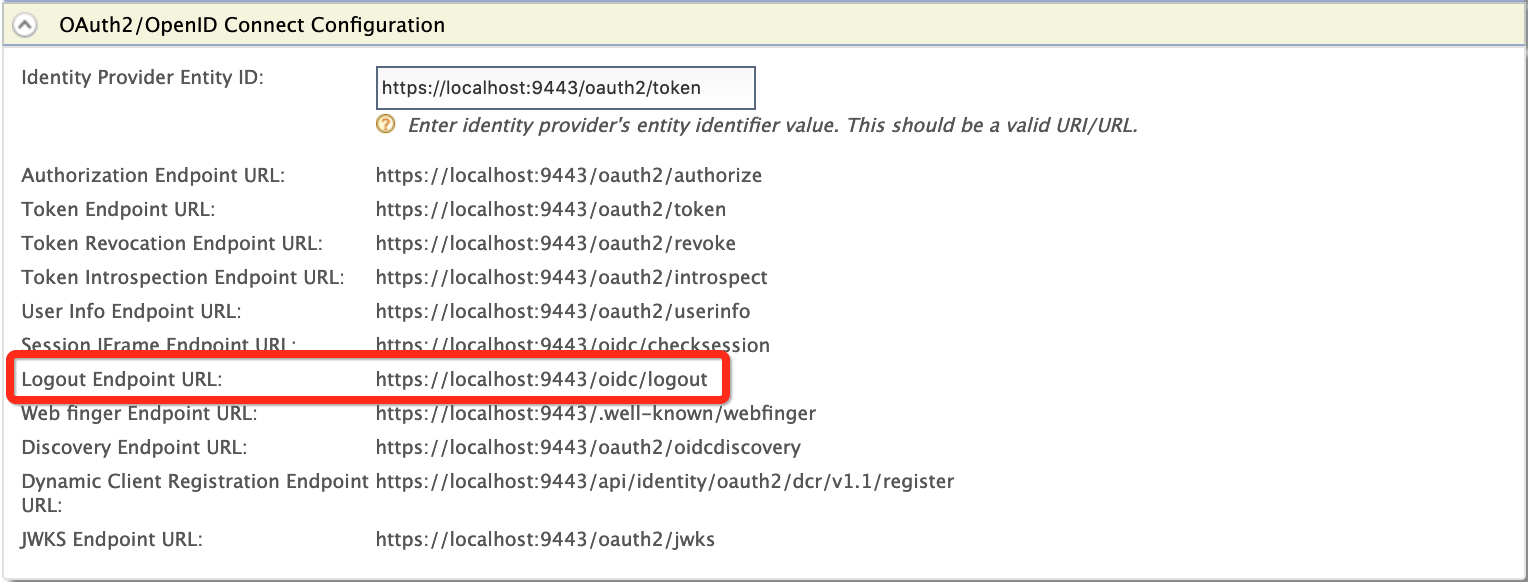Image resolution: width=1528 pixels, height=582 pixels.
Task: Select the oidc/checksession URL value
Action: (x=573, y=345)
